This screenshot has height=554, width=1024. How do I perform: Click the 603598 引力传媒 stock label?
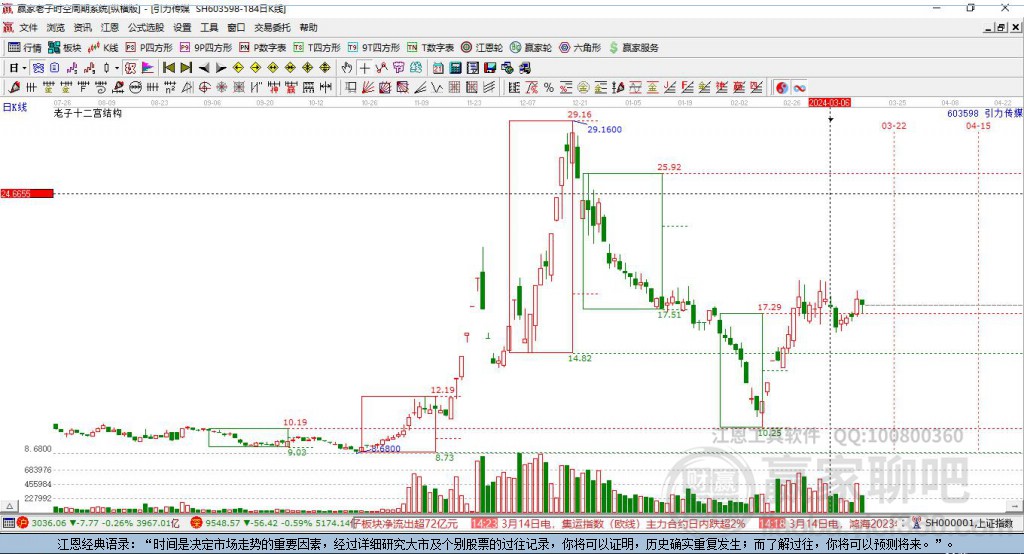coord(985,113)
